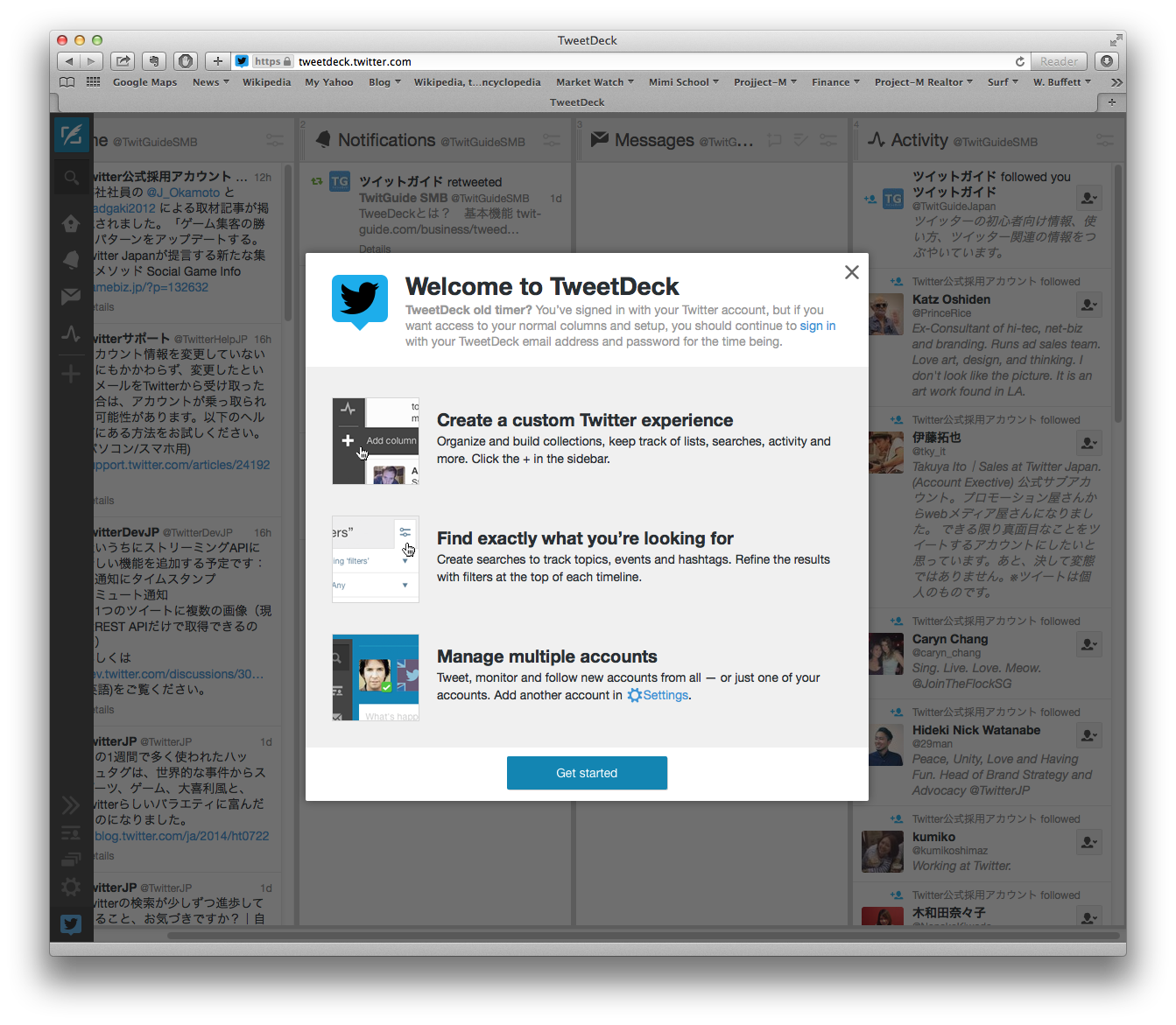Toggle follow for Caryn Chang
This screenshot has height=1025, width=1176.
click(1088, 645)
